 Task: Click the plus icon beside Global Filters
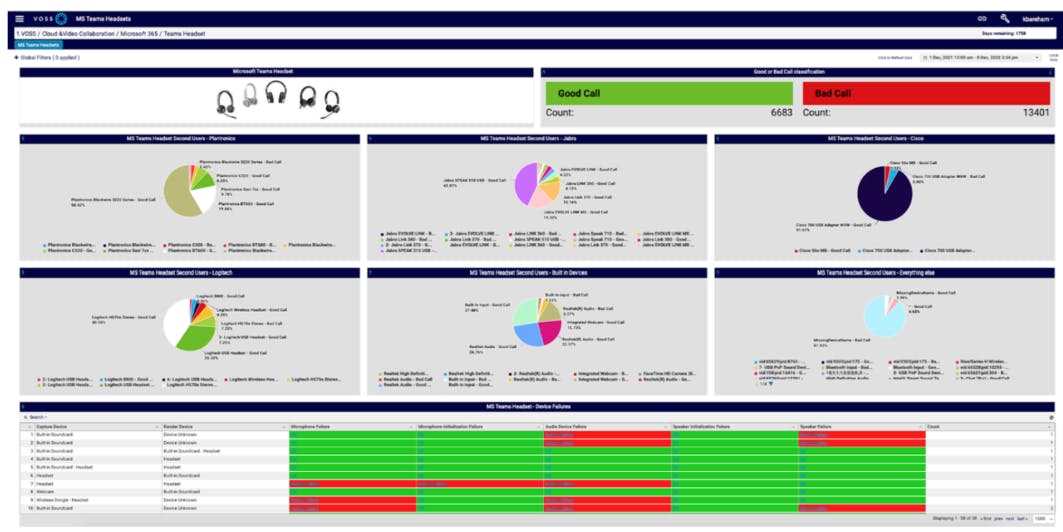[16, 58]
